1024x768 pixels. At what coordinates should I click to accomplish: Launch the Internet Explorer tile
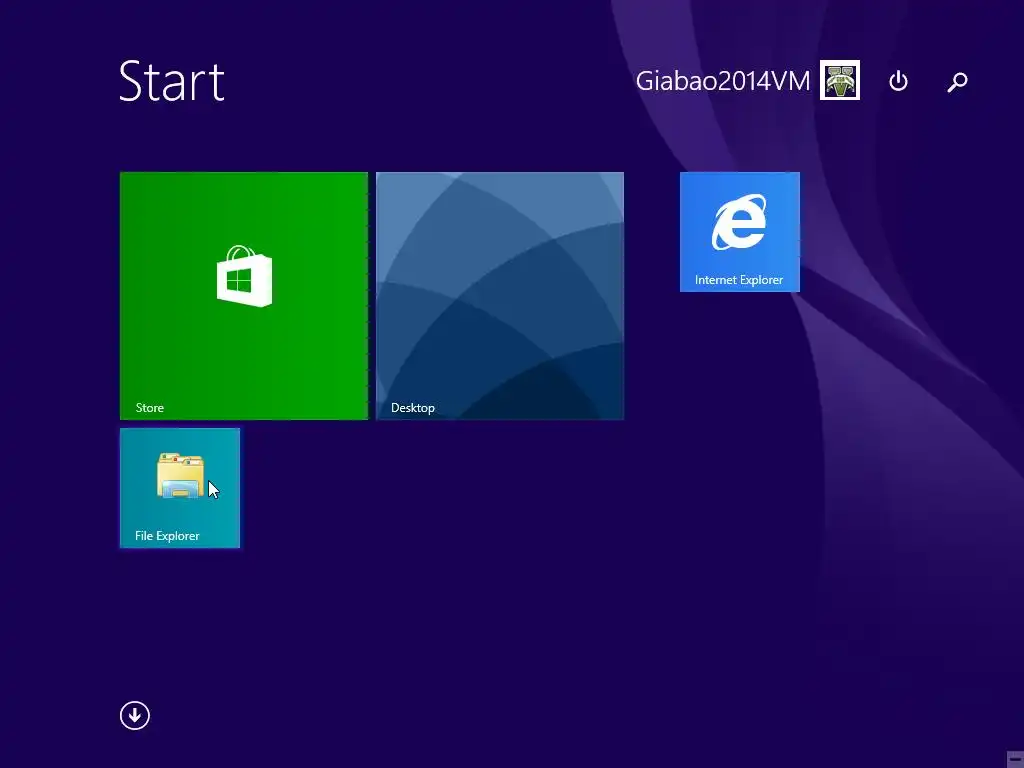tap(739, 232)
